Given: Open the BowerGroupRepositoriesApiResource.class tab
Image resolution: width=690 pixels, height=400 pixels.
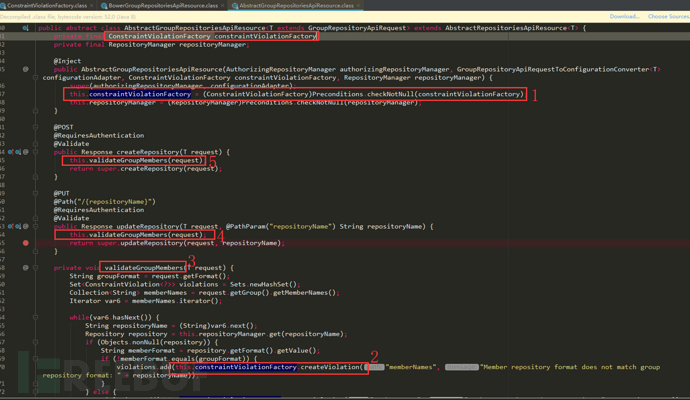Looking at the screenshot, I should (x=163, y=5).
